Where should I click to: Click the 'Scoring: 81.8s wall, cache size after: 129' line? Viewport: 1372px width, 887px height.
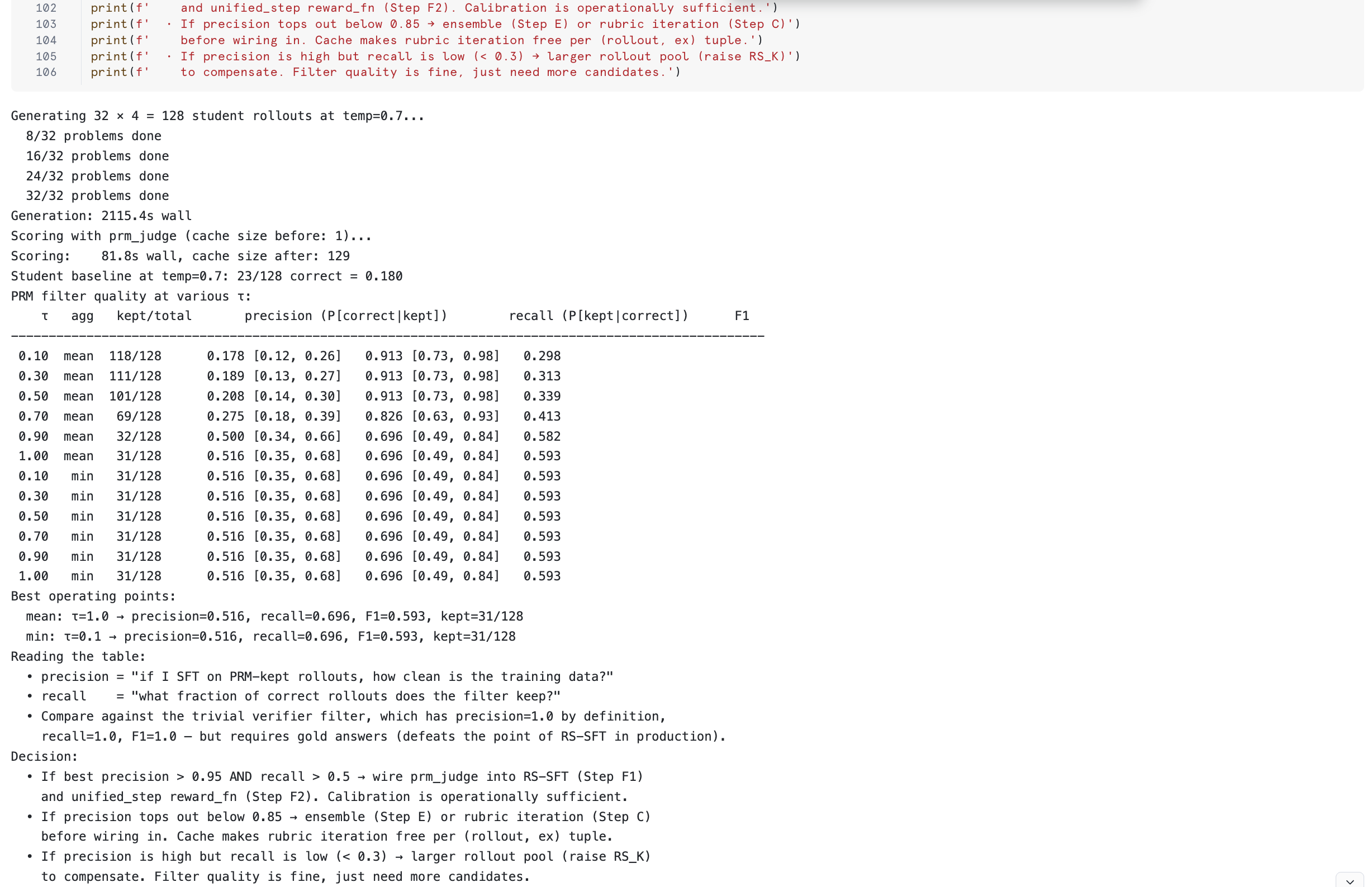181,256
